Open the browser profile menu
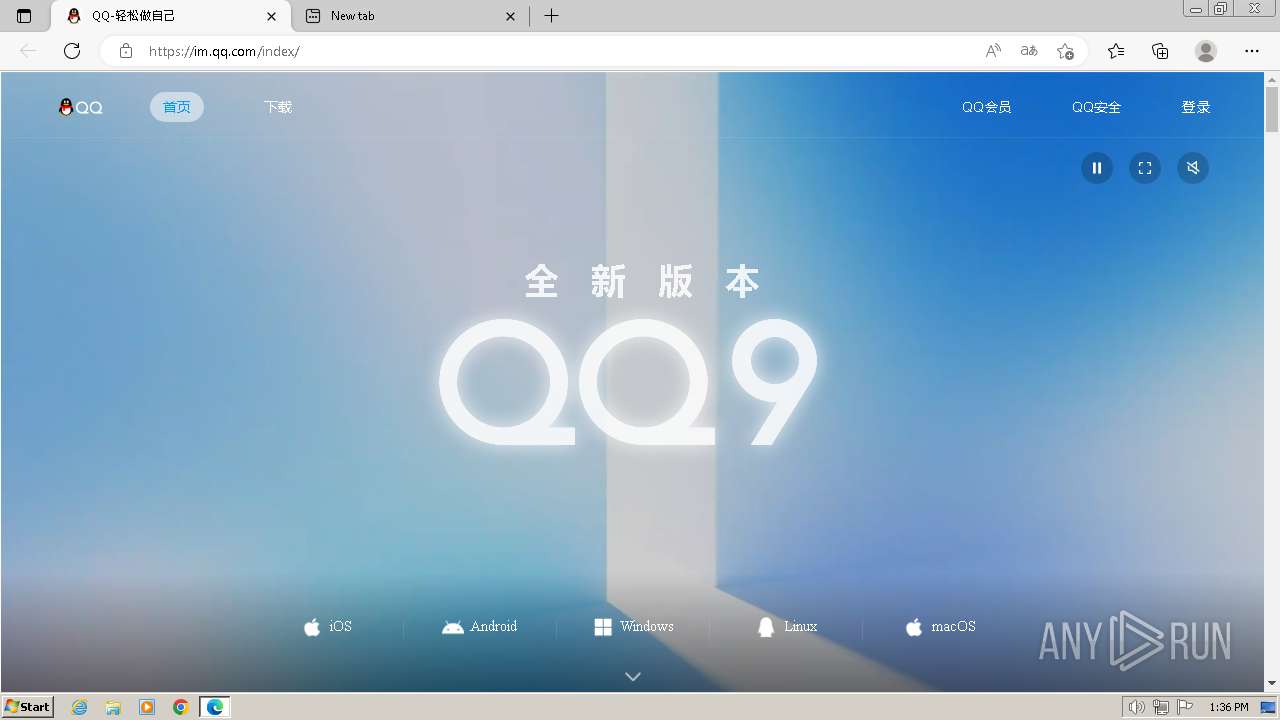1280x720 pixels. (x=1206, y=51)
